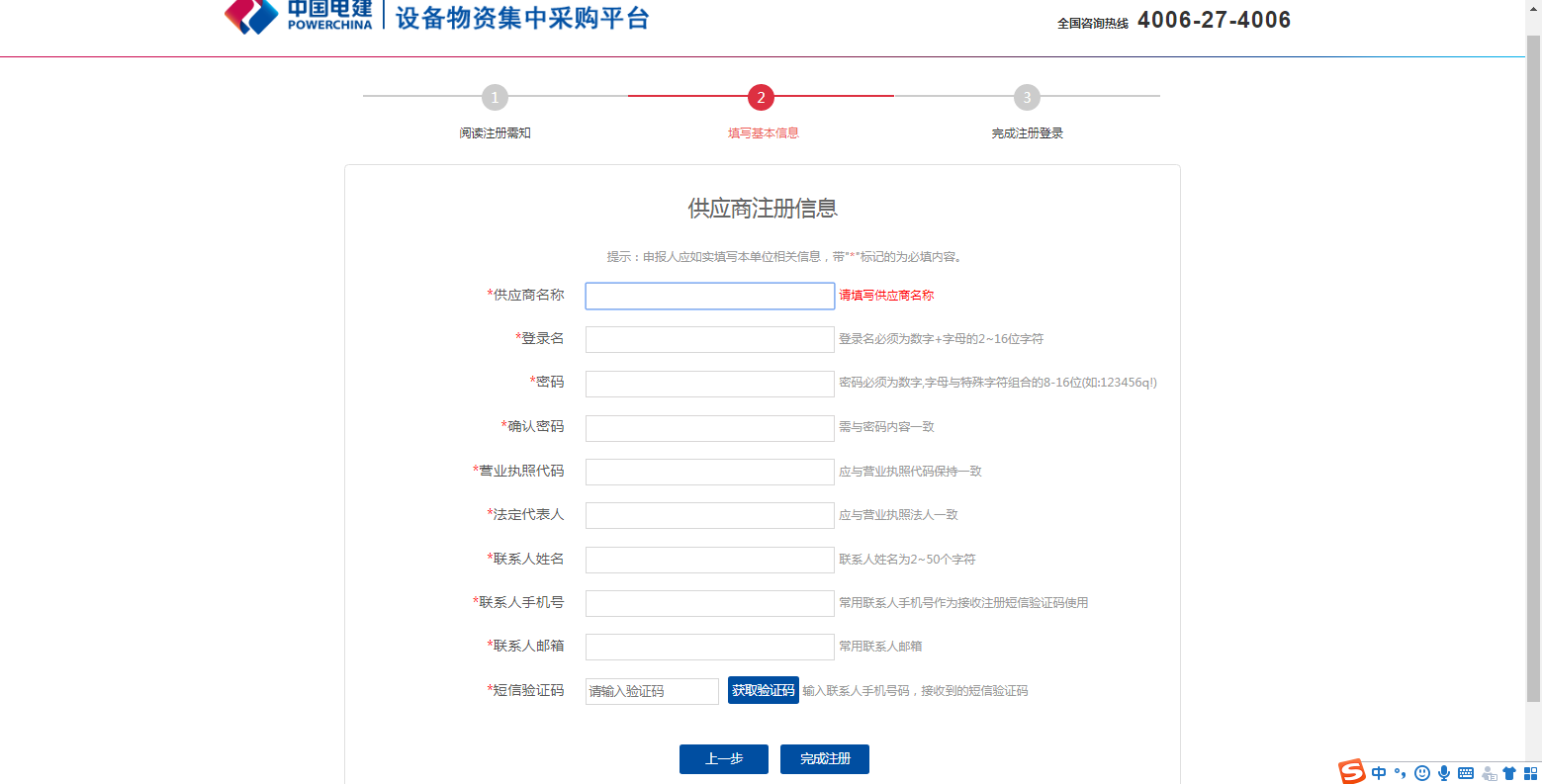Click the 完成注册登录 step label
The height and width of the screenshot is (784, 1542).
tap(1027, 133)
